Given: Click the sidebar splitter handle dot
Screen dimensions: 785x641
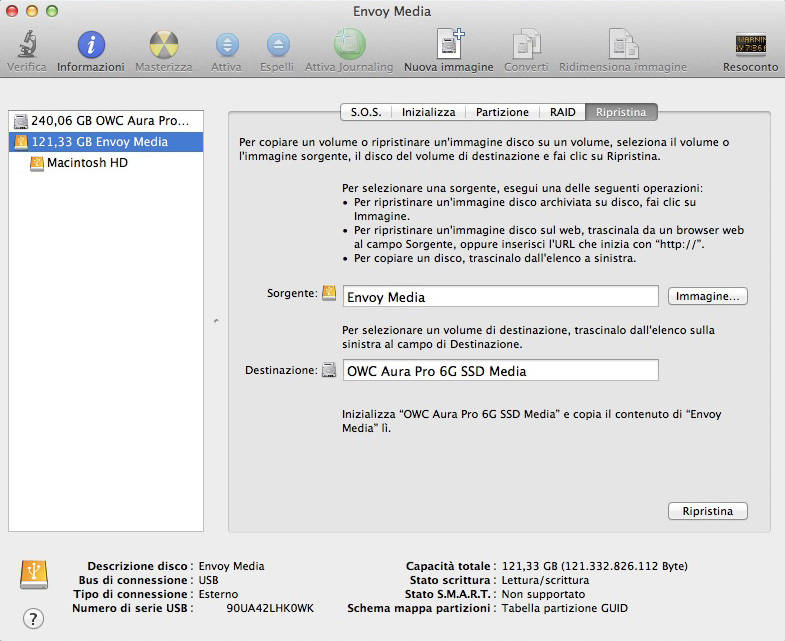Looking at the screenshot, I should (x=216, y=320).
